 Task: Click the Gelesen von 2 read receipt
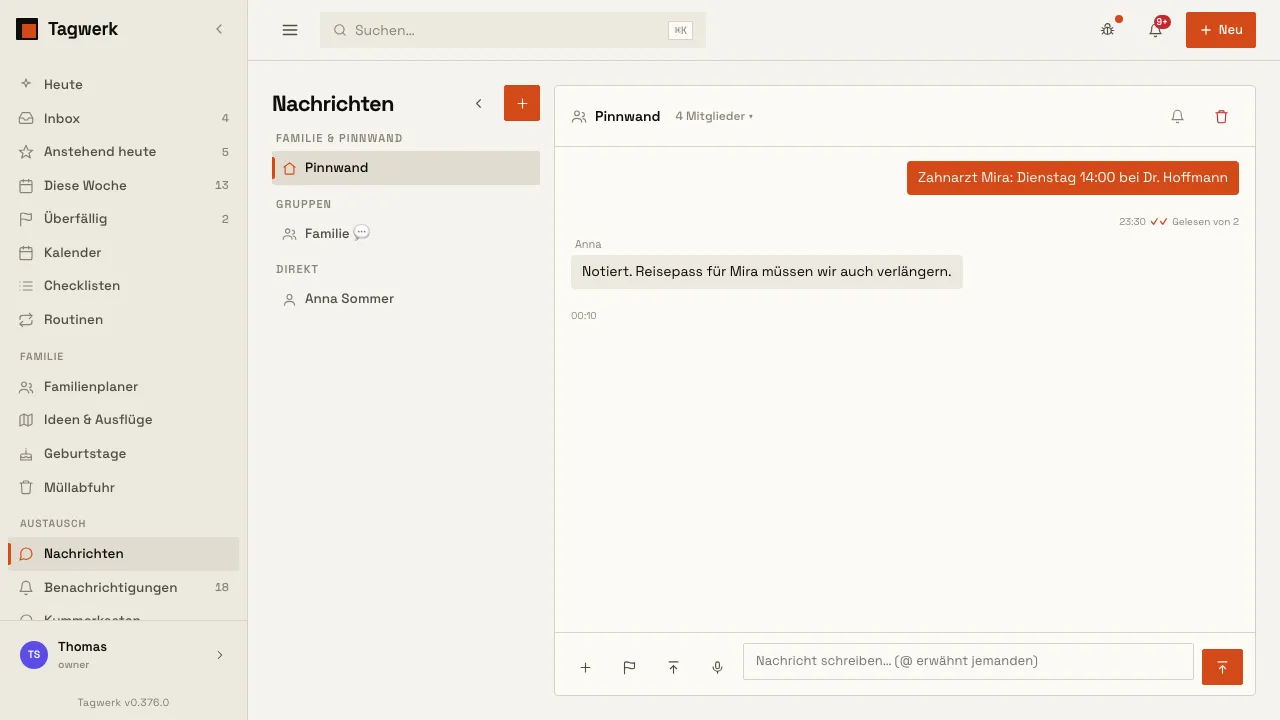pos(1205,221)
